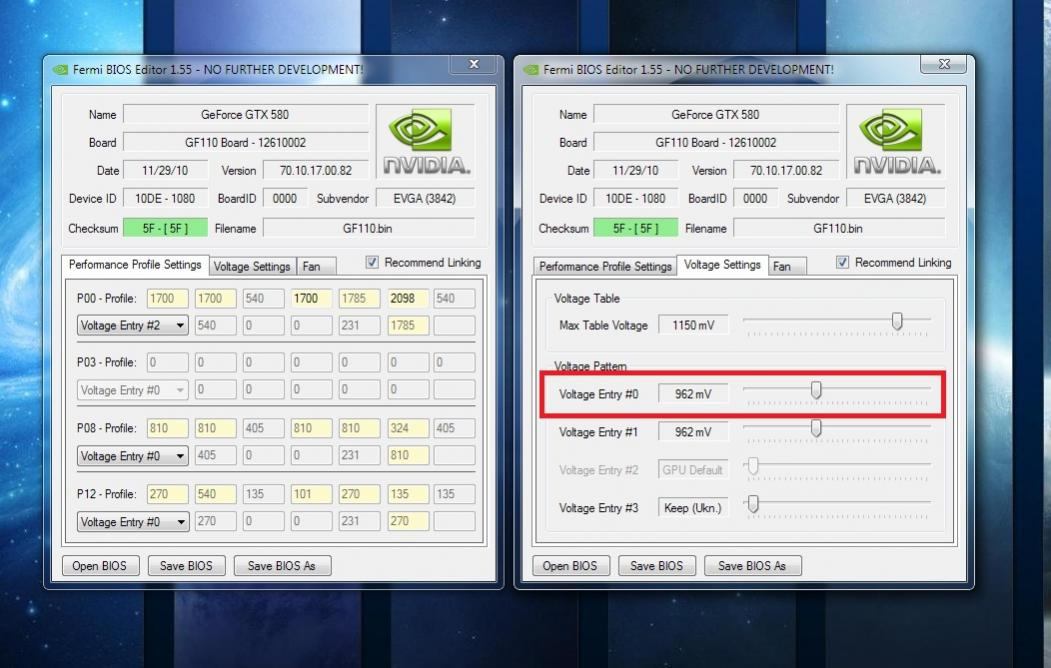Click the GPU Default field for Voltage Entry #2
Screen dimensions: 1051x668
pyautogui.click(x=693, y=470)
